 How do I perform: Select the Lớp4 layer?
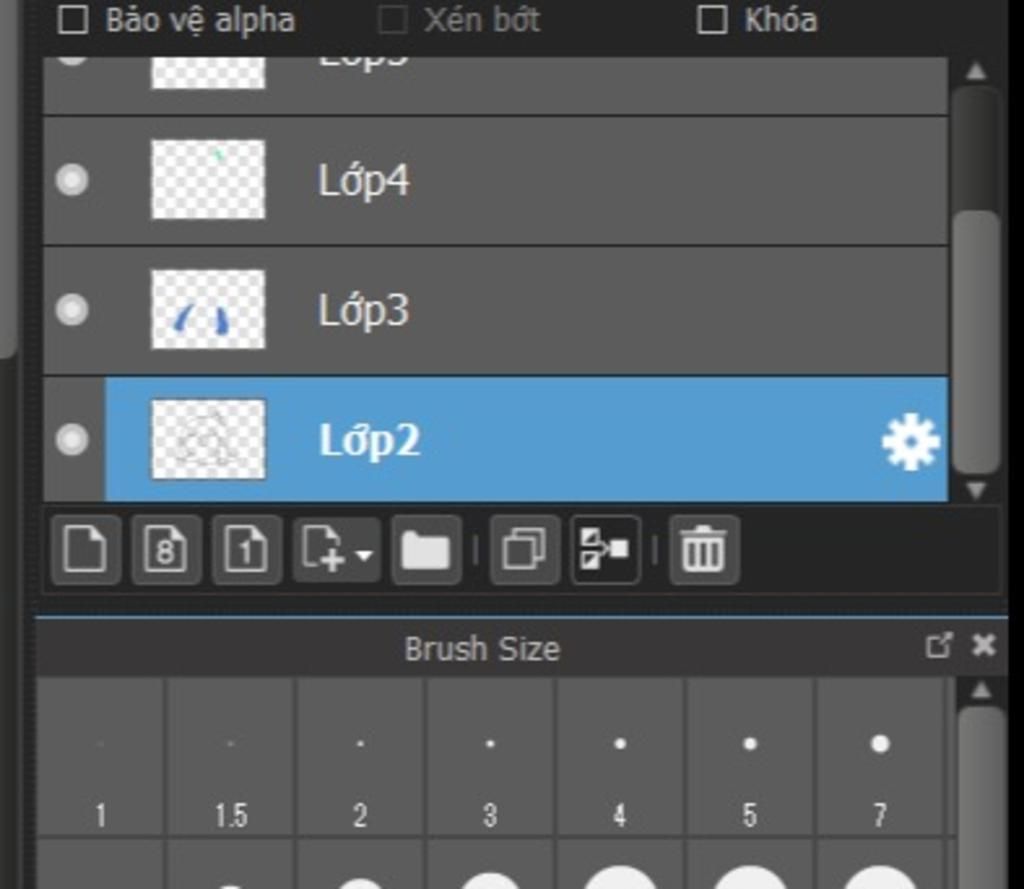[x=495, y=181]
